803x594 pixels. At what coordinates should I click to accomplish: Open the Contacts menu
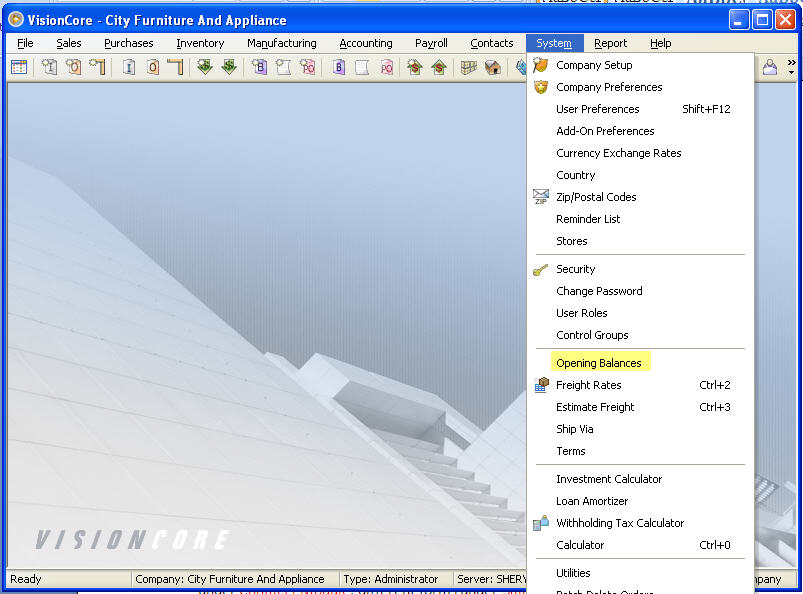click(492, 44)
